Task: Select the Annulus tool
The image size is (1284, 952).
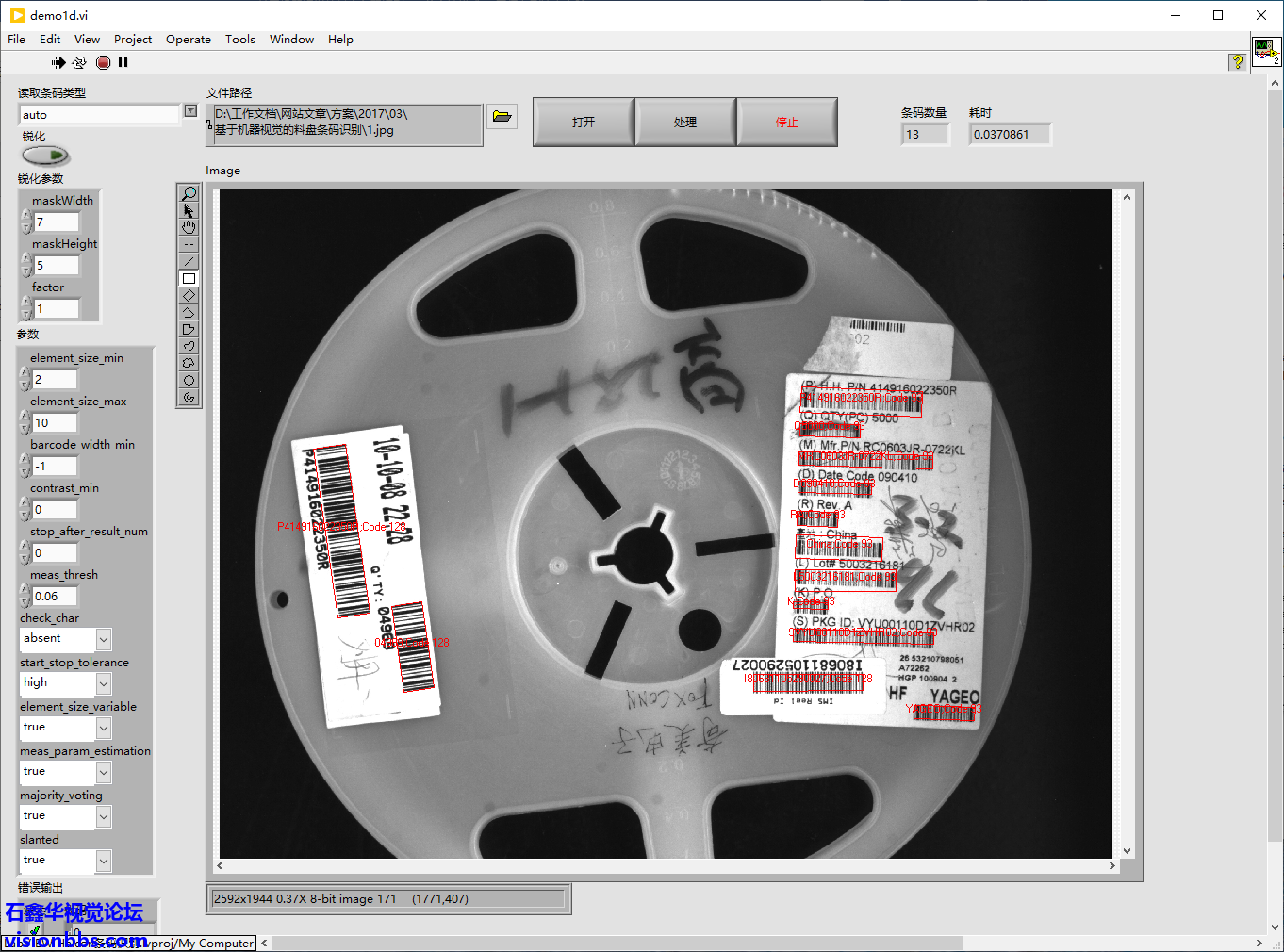Action: coord(189,397)
